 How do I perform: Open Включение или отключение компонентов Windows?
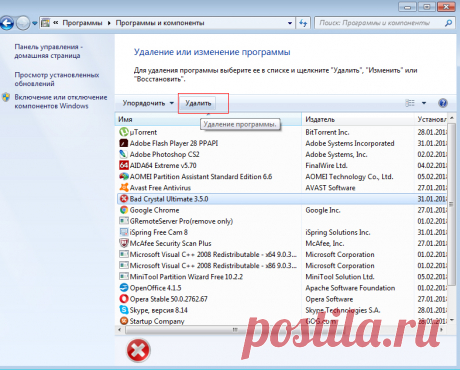(61, 101)
